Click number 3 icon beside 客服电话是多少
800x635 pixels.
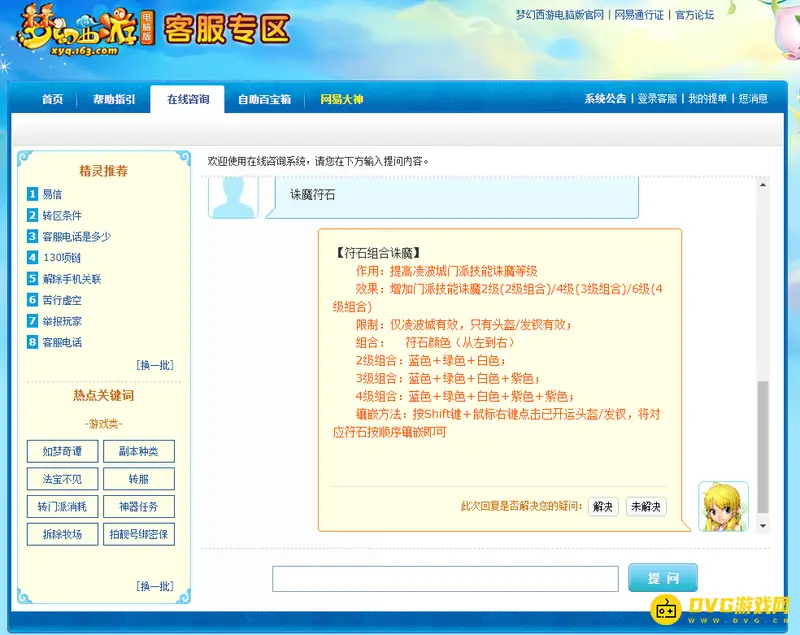coord(32,236)
